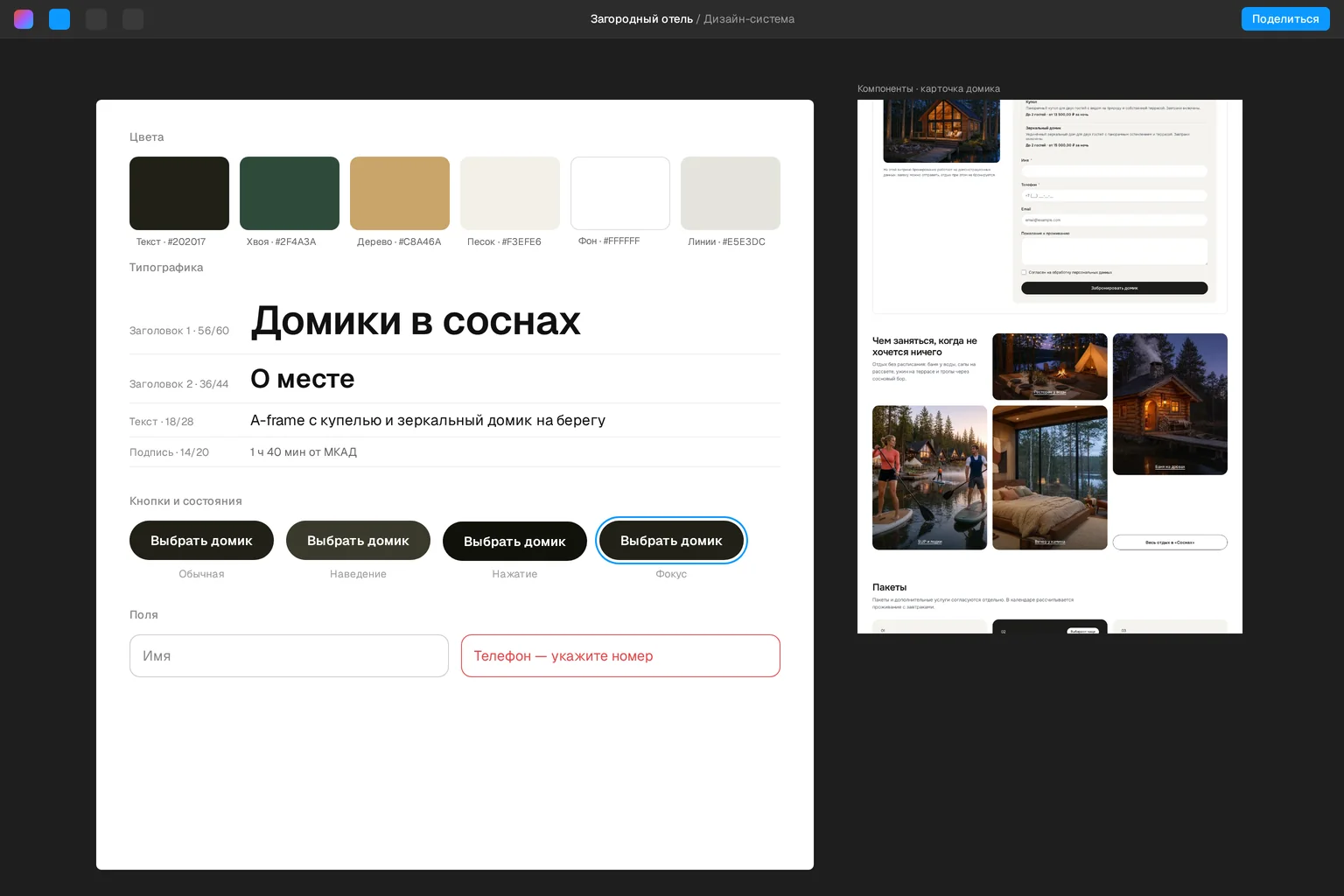The image size is (1344, 896).
Task: Click the Пакеты heading in the card frame
Action: [x=889, y=587]
